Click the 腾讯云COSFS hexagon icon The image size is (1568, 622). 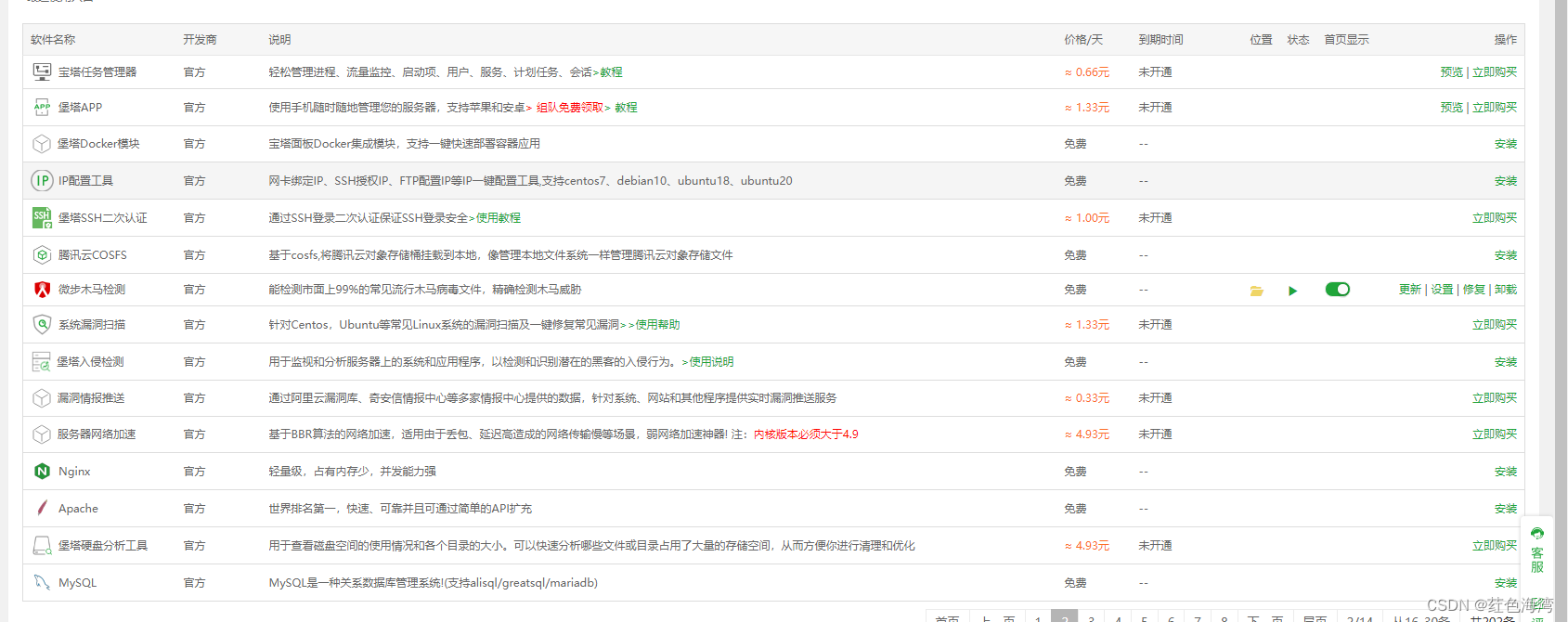coord(42,254)
